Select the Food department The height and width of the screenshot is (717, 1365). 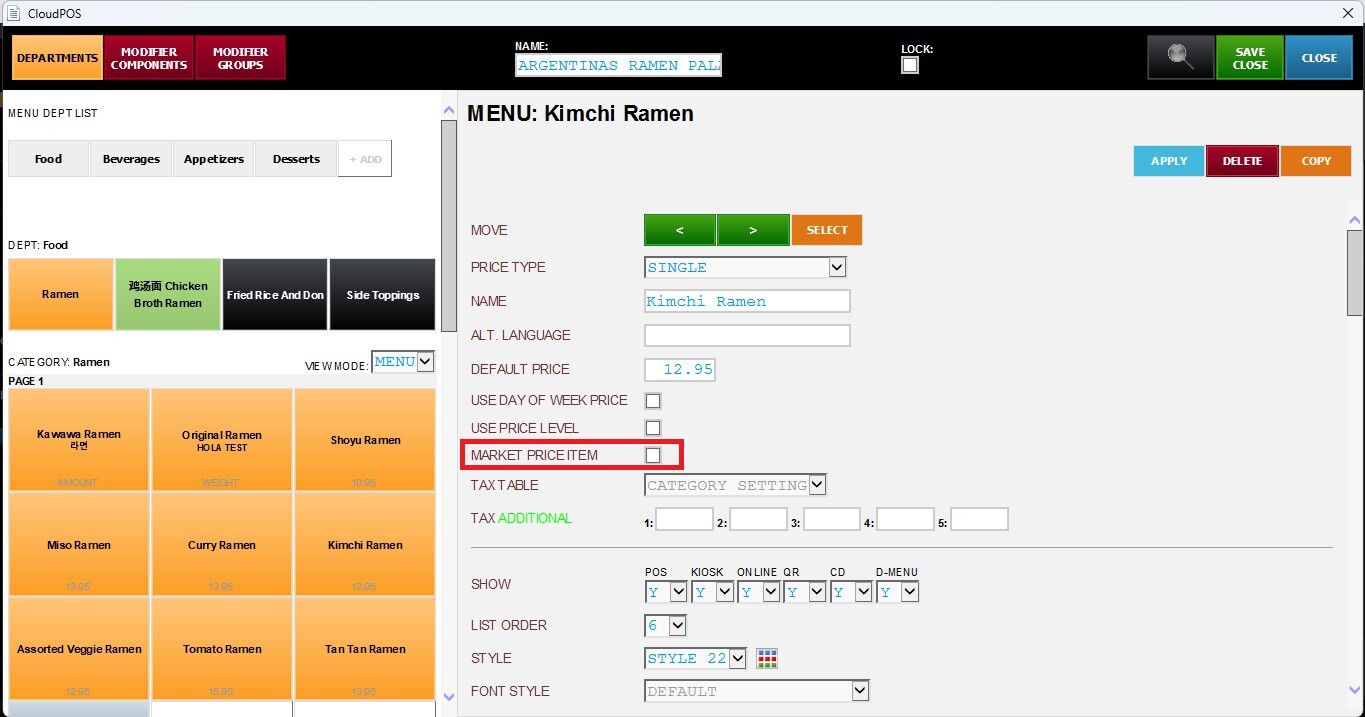point(48,159)
